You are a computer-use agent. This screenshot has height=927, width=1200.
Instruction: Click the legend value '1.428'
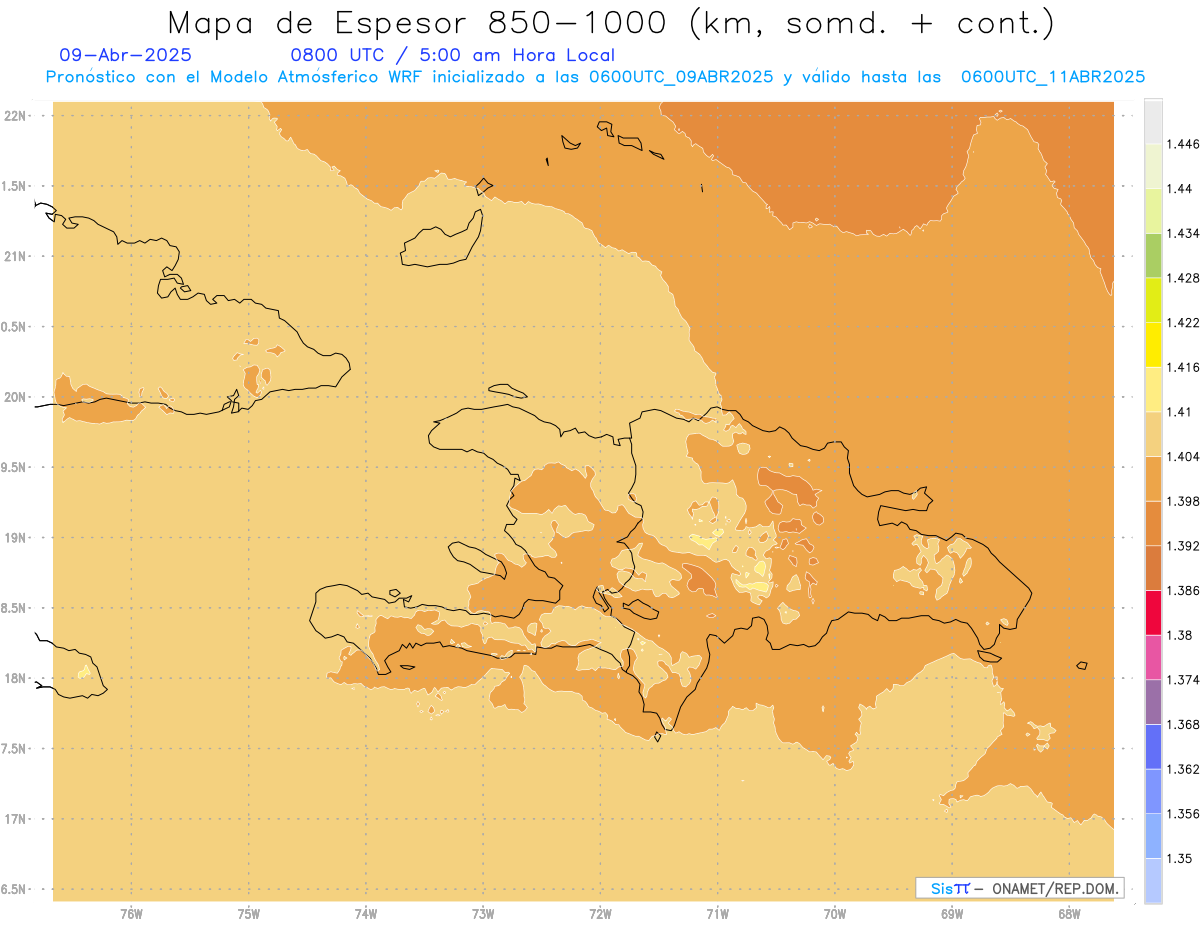[x=1183, y=278]
